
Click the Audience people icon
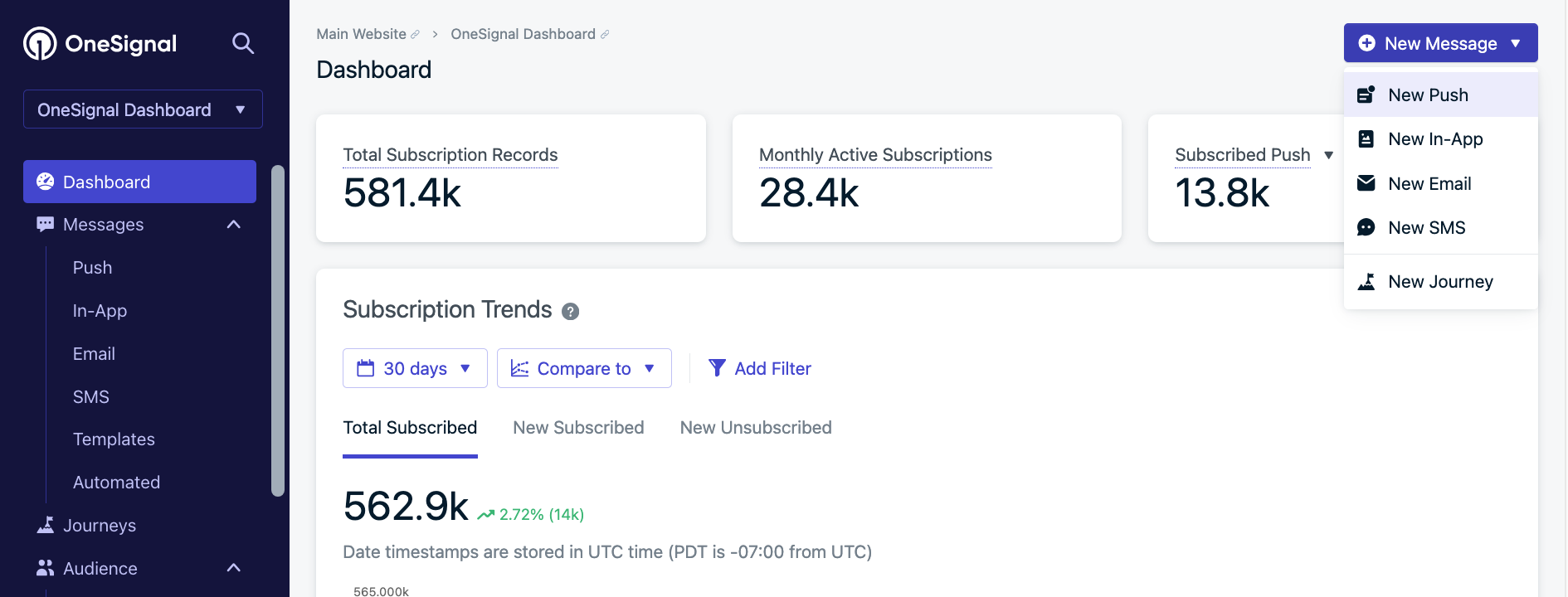pos(46,568)
